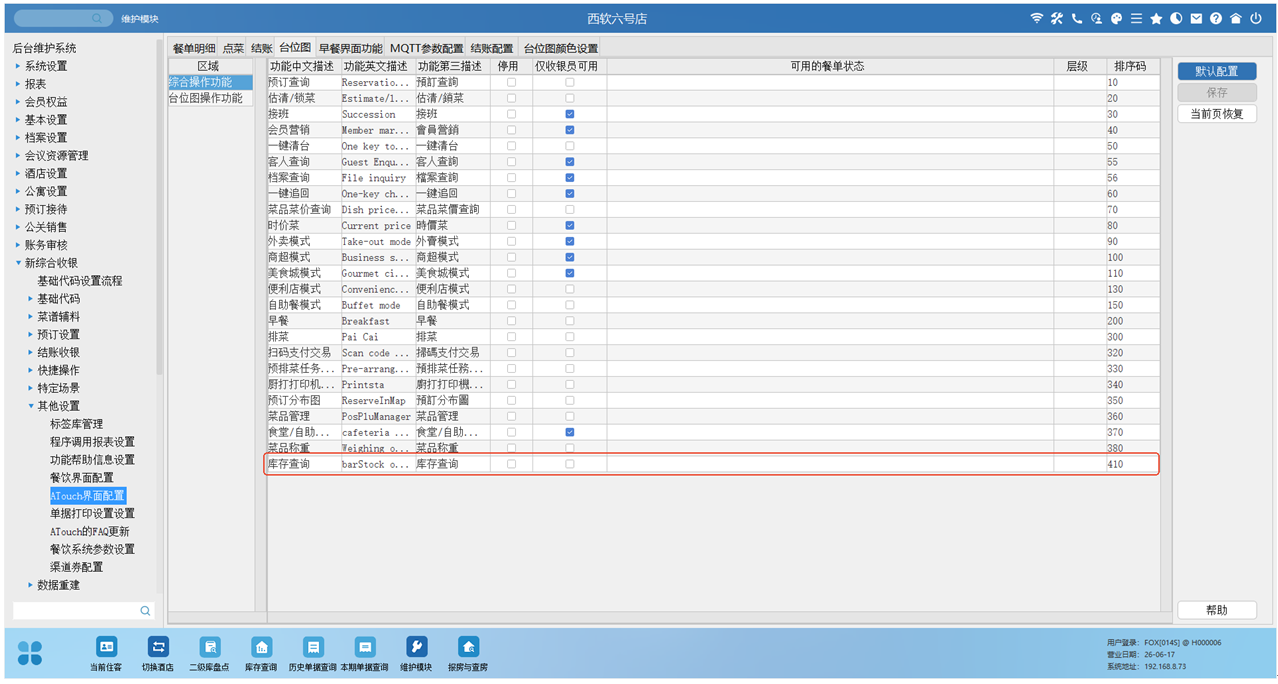Expand 会员权益 tree node
The height and width of the screenshot is (684, 1278).
tap(17, 102)
